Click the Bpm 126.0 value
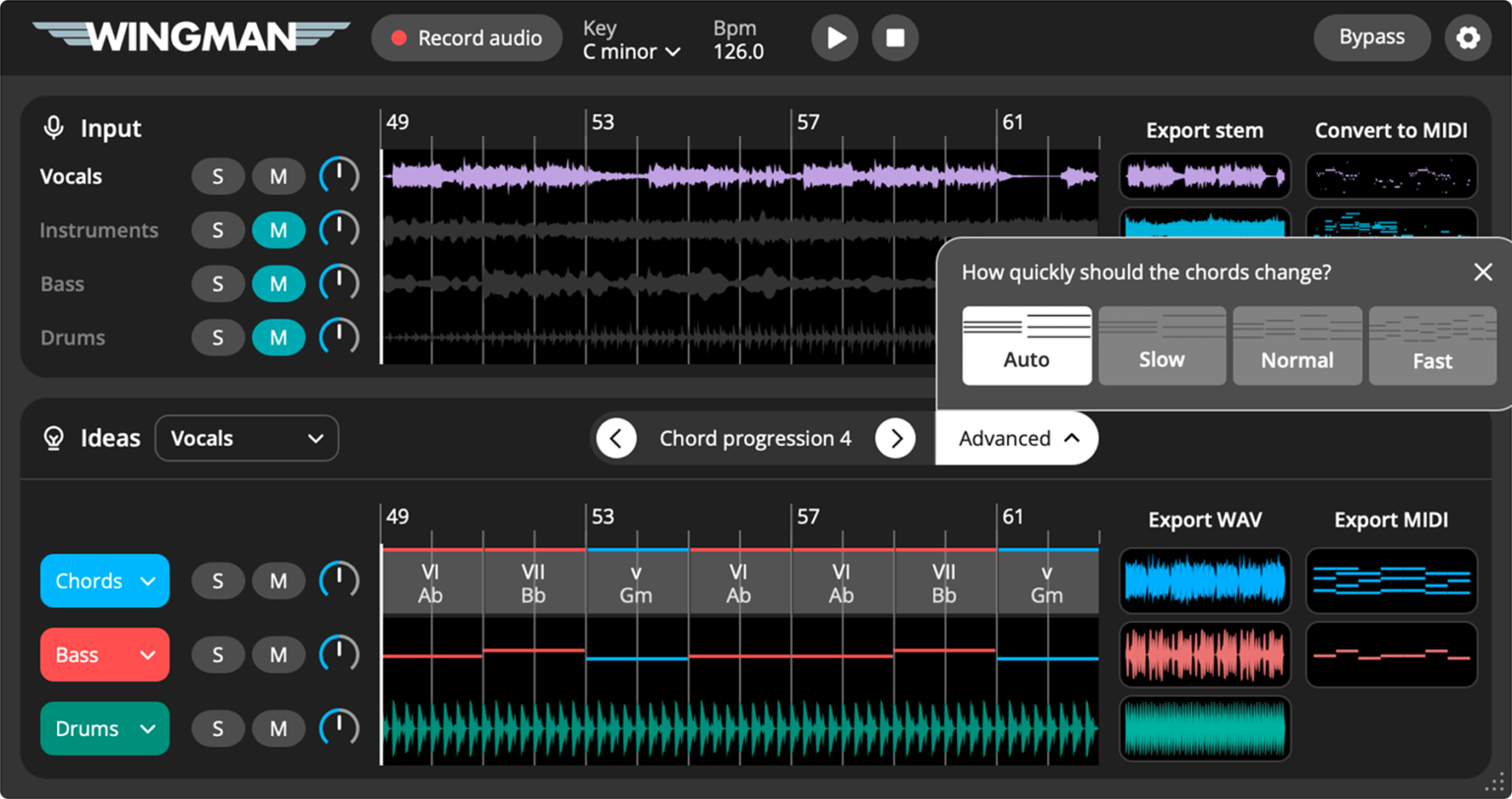The image size is (1512, 799). (x=738, y=51)
